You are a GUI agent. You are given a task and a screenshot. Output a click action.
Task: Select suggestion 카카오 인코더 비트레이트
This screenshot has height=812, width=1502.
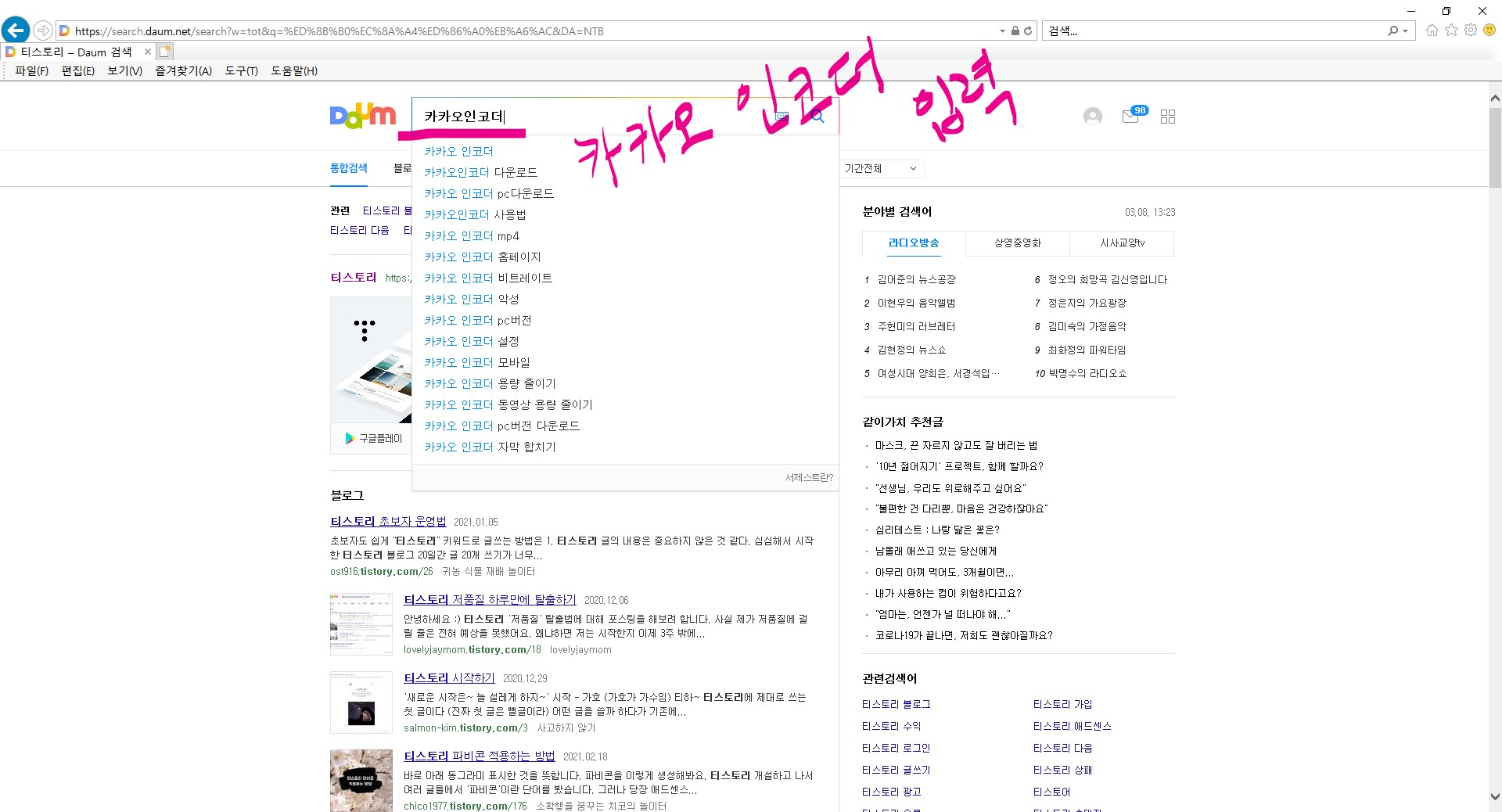(x=488, y=278)
